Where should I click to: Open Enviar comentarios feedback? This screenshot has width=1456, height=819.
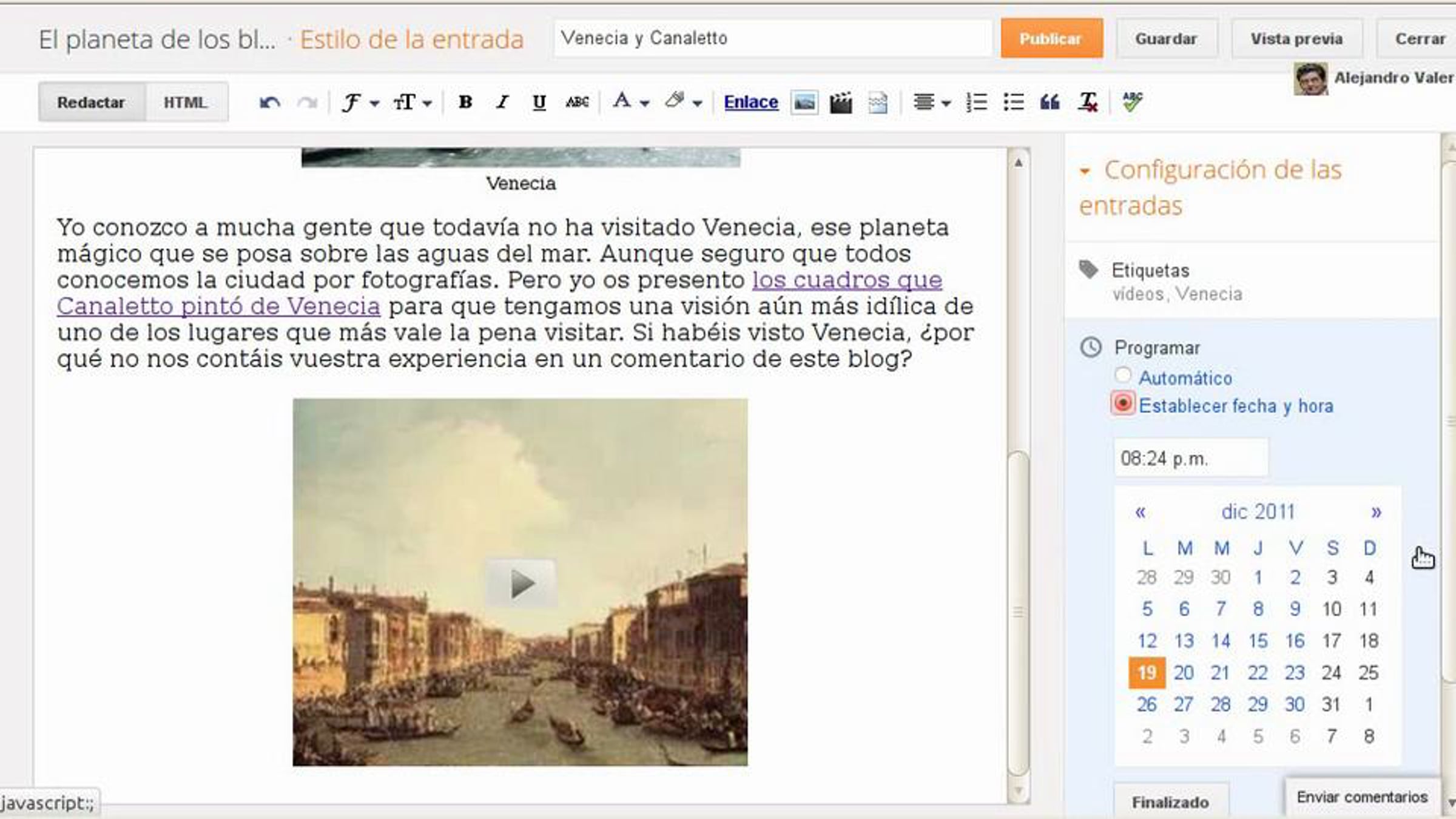pyautogui.click(x=1362, y=797)
